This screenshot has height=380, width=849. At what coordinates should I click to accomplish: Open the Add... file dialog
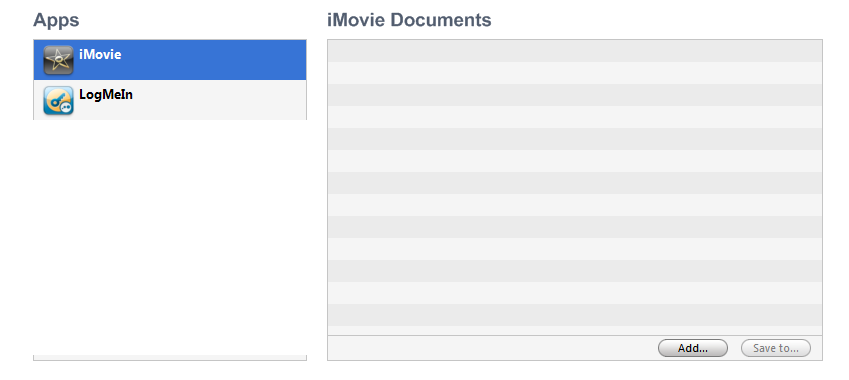click(693, 348)
